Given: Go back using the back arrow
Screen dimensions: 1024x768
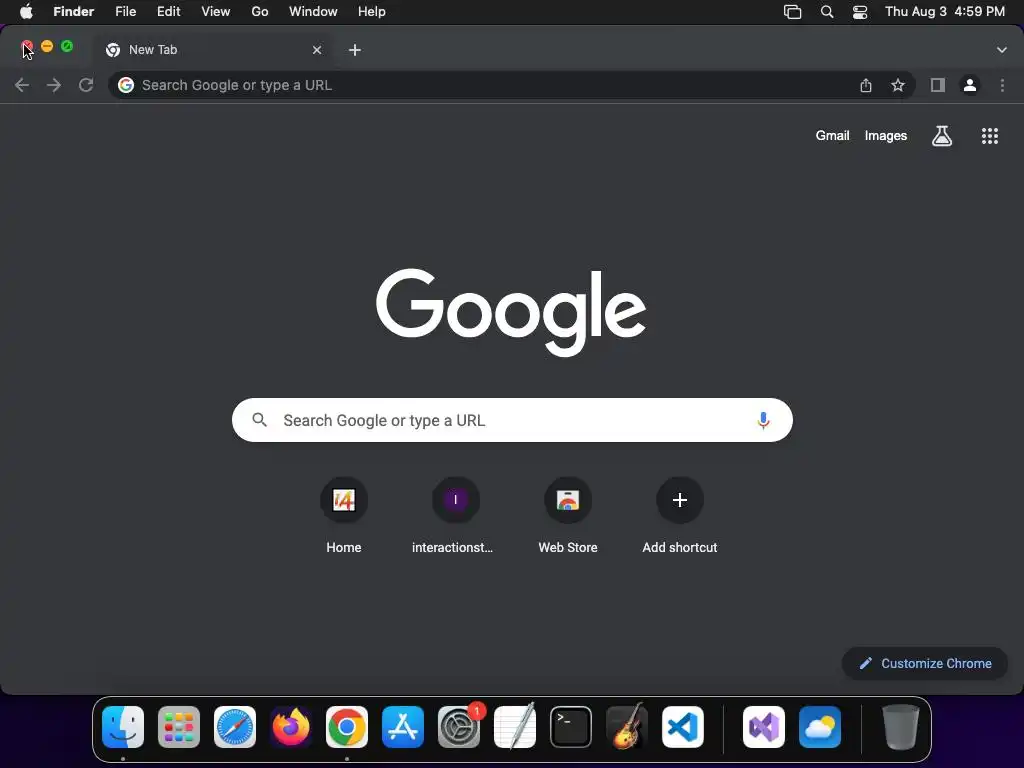Looking at the screenshot, I should (22, 85).
